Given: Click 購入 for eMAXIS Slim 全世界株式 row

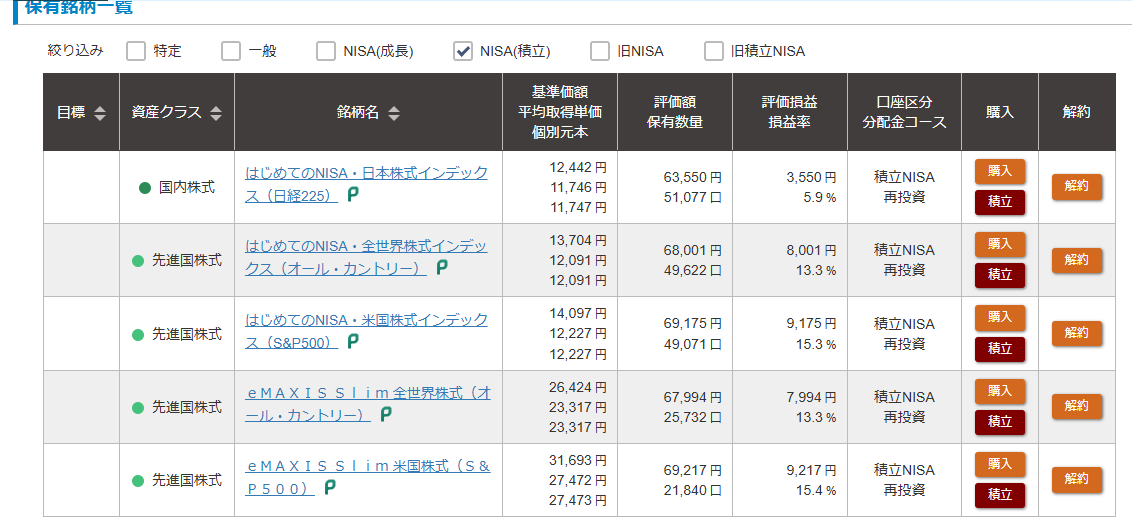Looking at the screenshot, I should pos(1000,391).
